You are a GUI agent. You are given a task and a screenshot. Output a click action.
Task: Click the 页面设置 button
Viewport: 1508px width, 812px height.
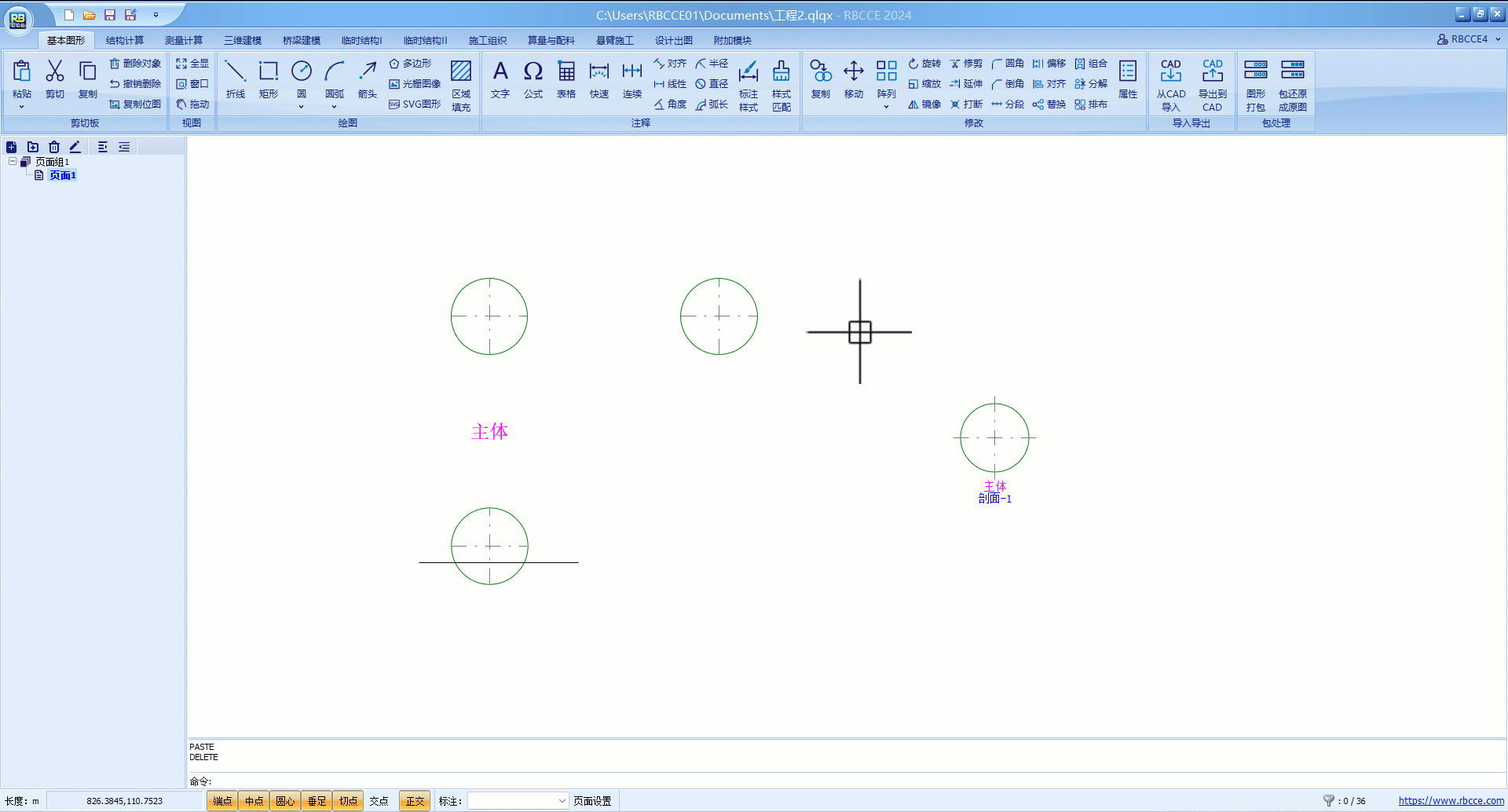click(592, 801)
